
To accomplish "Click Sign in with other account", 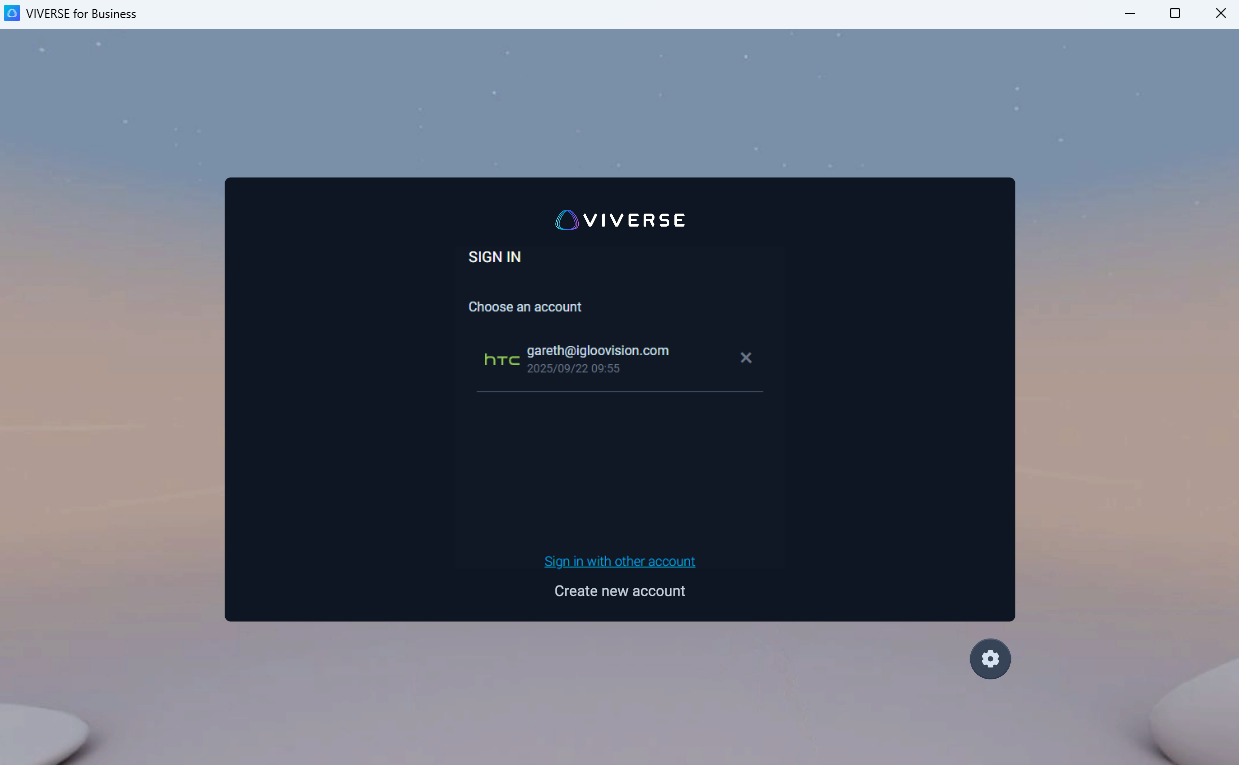I will (619, 561).
